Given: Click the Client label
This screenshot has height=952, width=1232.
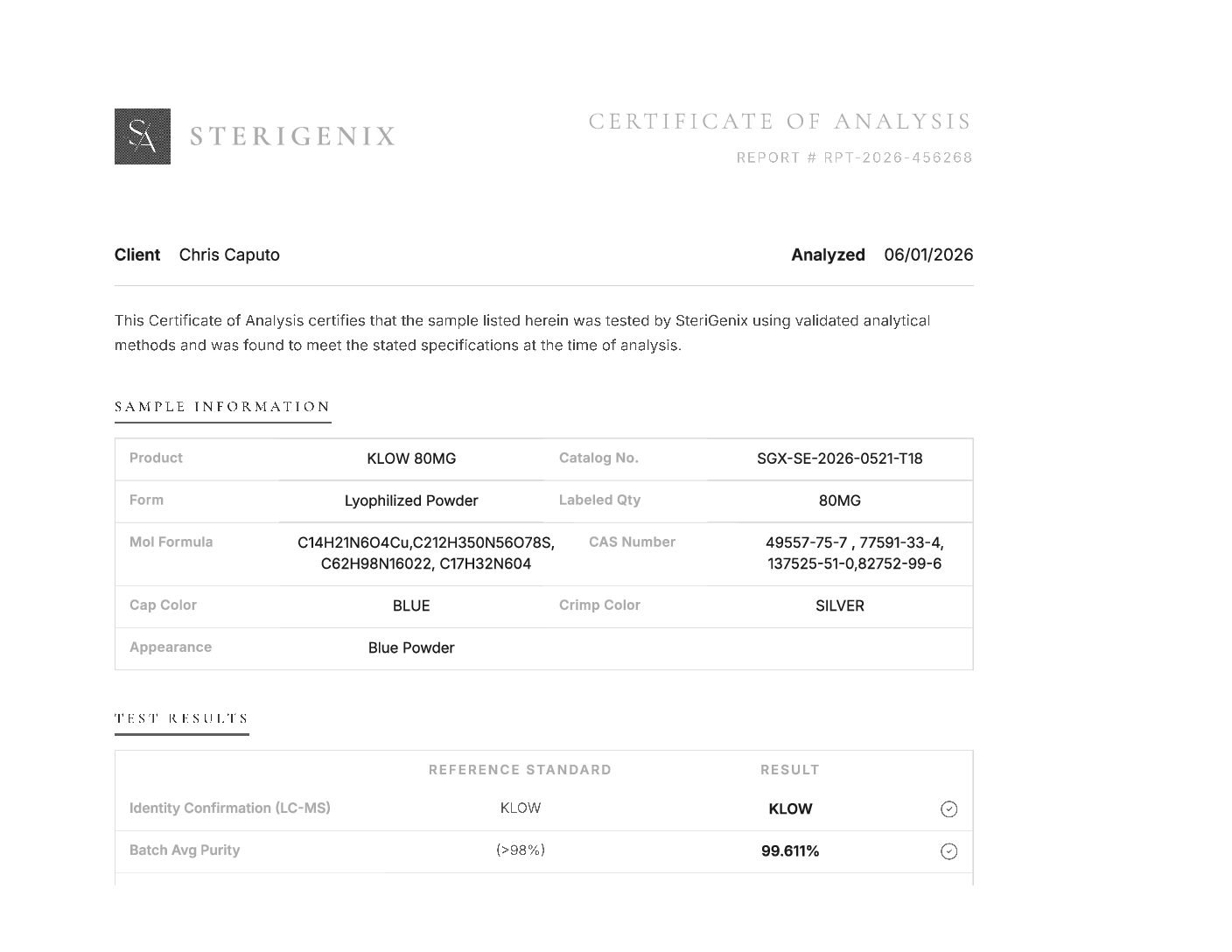Looking at the screenshot, I should point(137,255).
